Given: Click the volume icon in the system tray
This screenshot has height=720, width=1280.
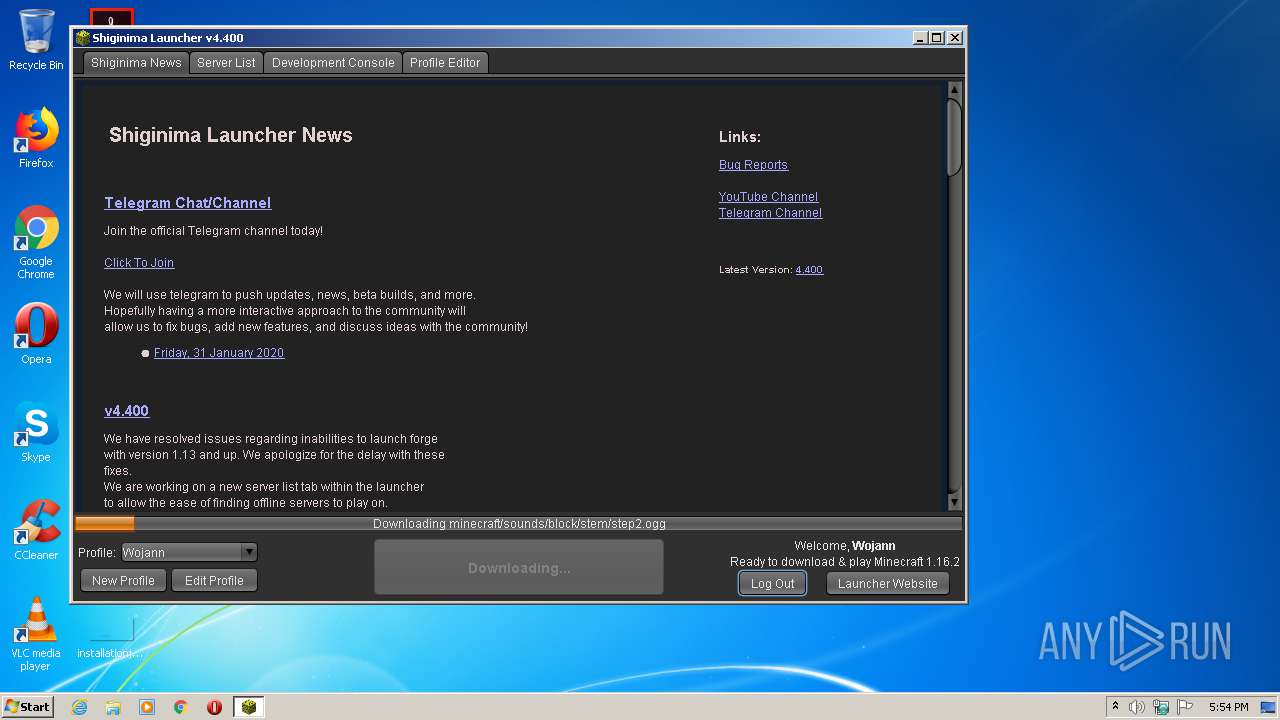Looking at the screenshot, I should click(x=1137, y=707).
